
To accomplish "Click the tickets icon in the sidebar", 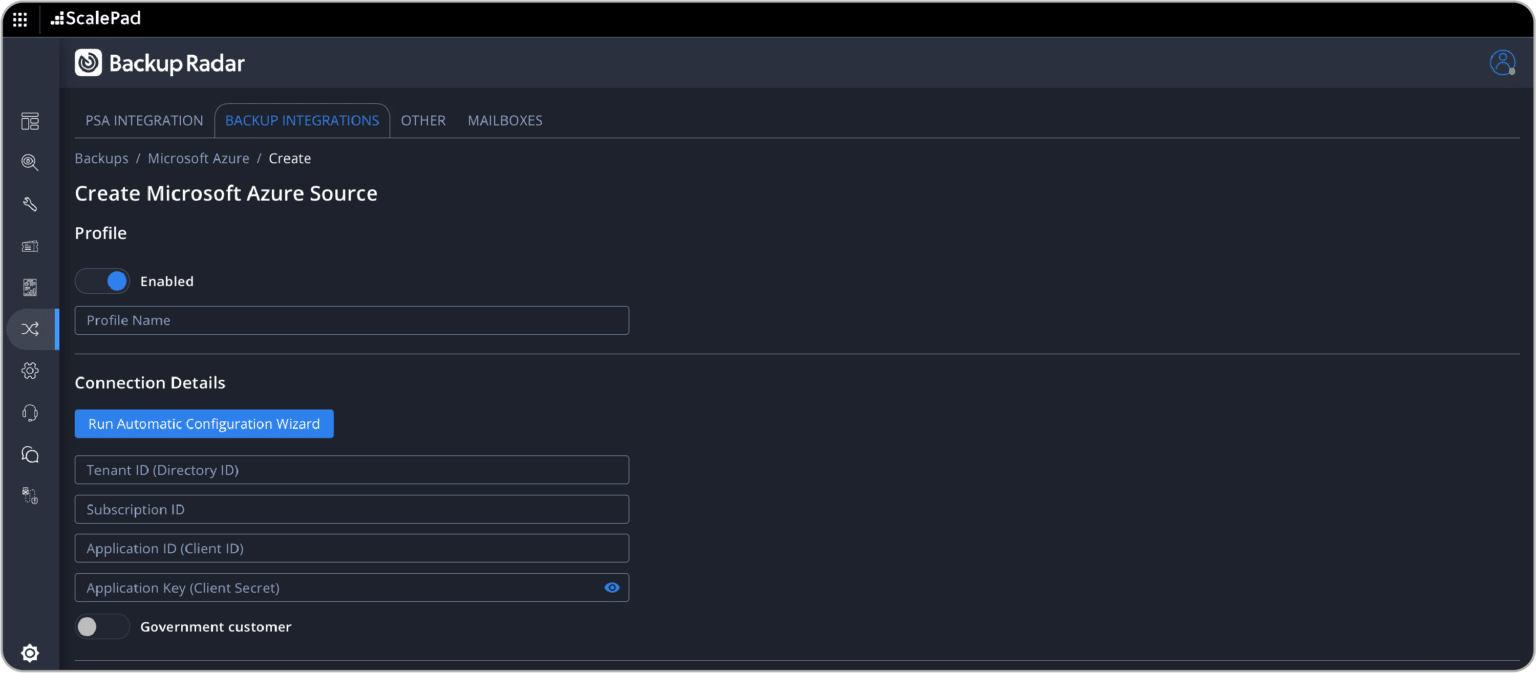I will tap(30, 246).
